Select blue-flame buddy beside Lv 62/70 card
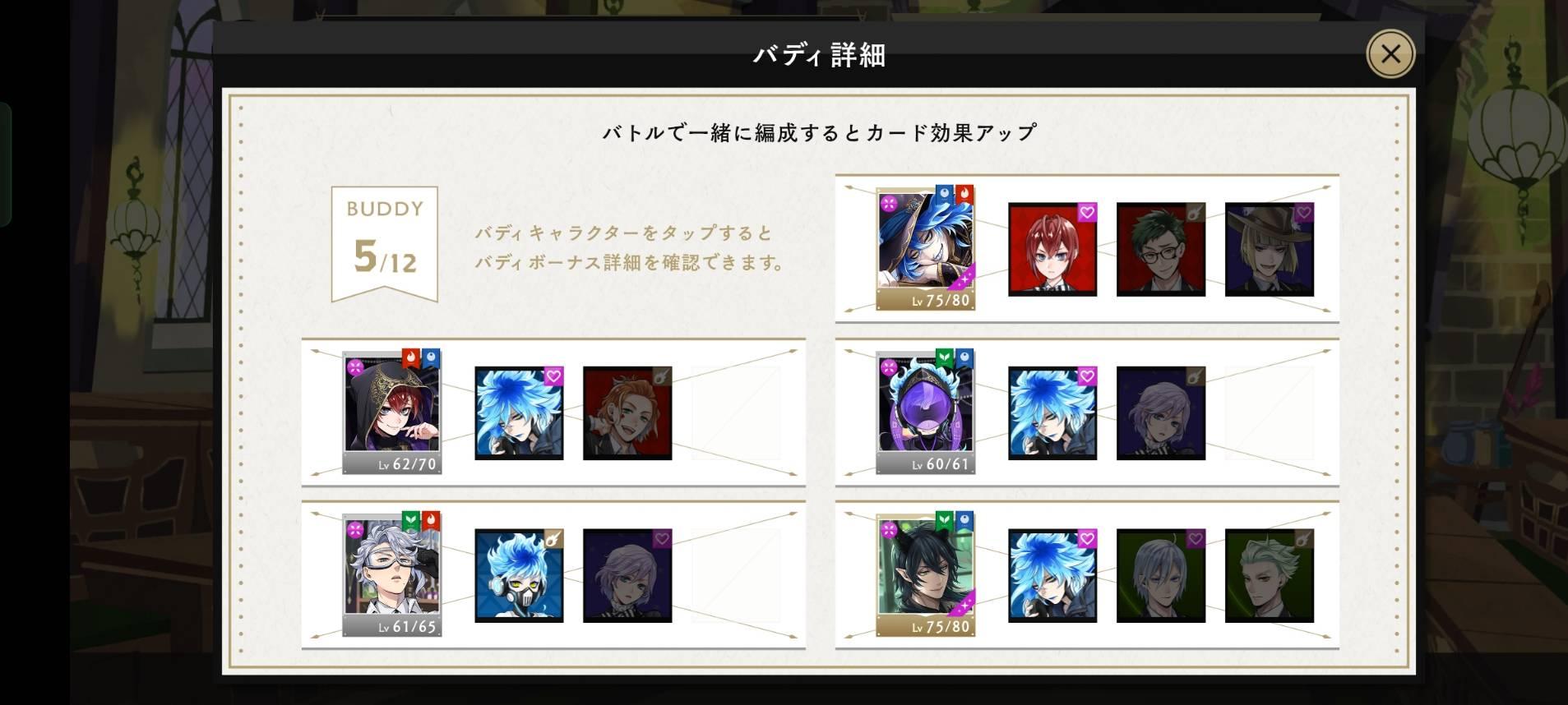Viewport: 1568px width, 705px height. pyautogui.click(x=519, y=413)
